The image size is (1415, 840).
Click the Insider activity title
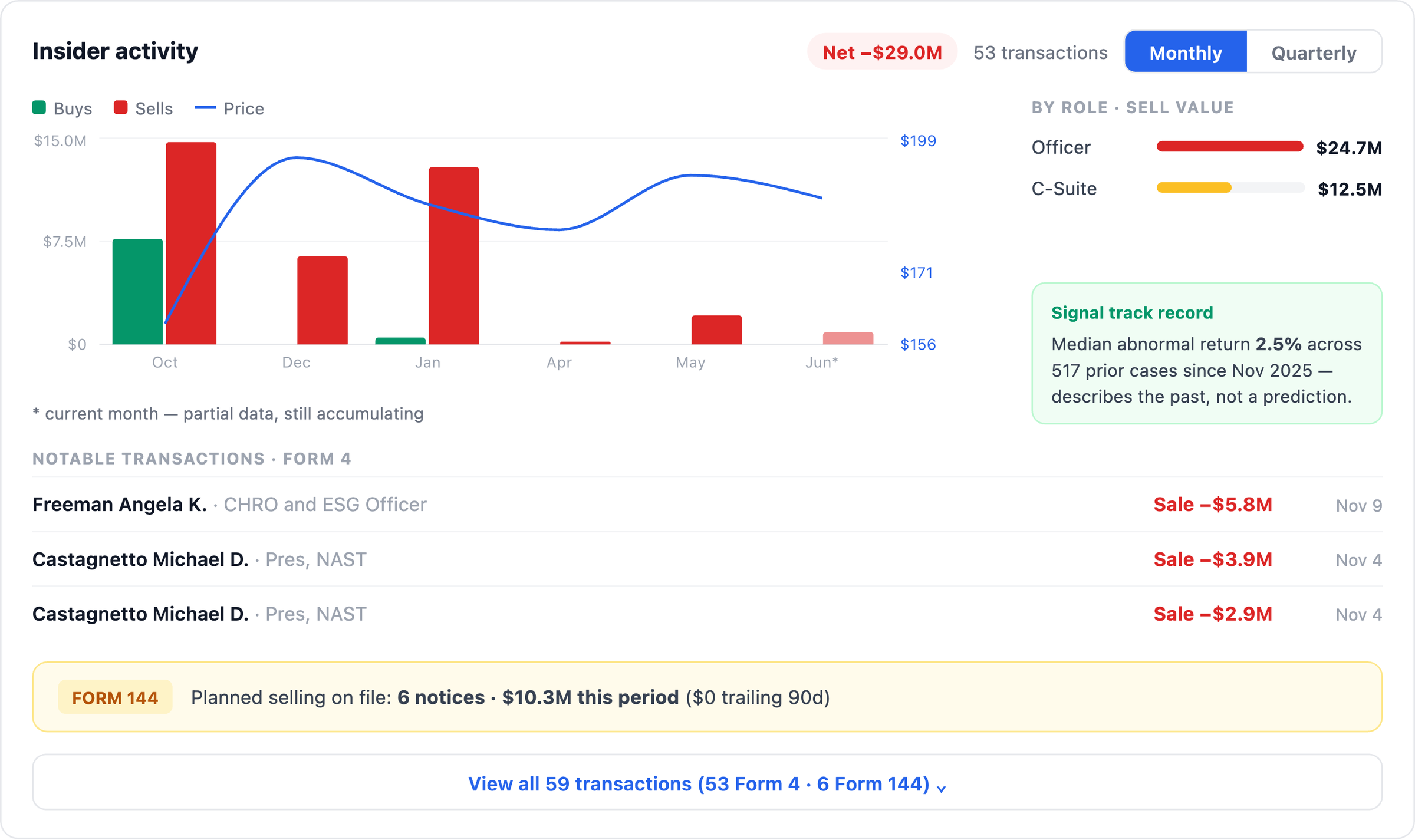coord(115,51)
